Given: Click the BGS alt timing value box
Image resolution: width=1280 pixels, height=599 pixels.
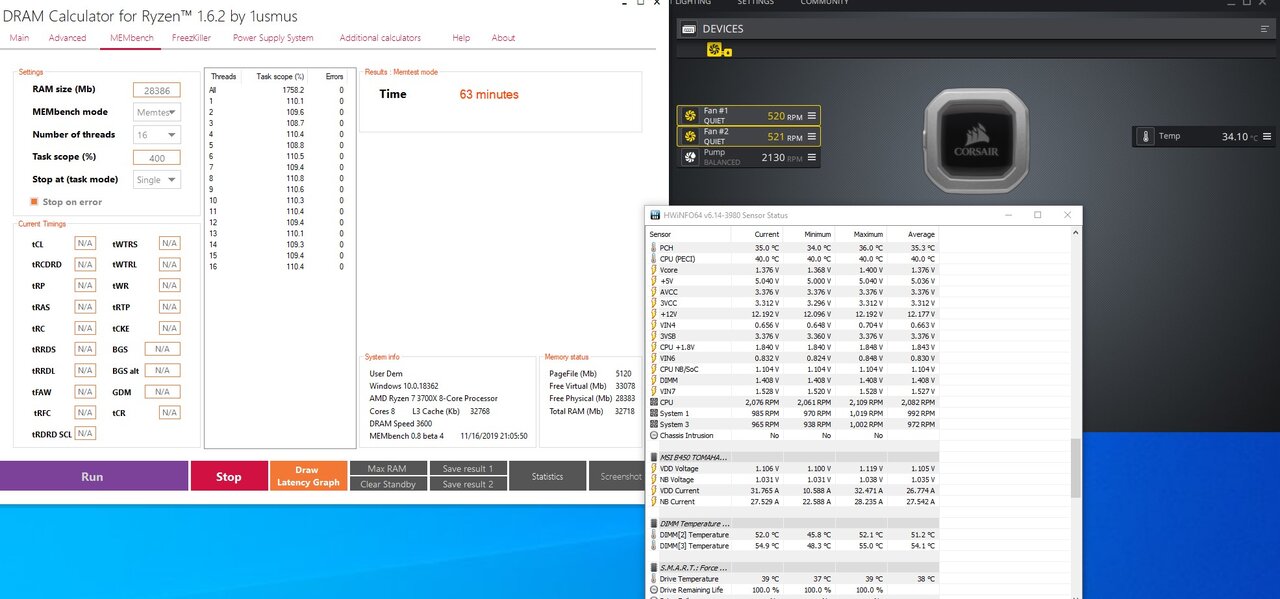Looking at the screenshot, I should pos(163,370).
